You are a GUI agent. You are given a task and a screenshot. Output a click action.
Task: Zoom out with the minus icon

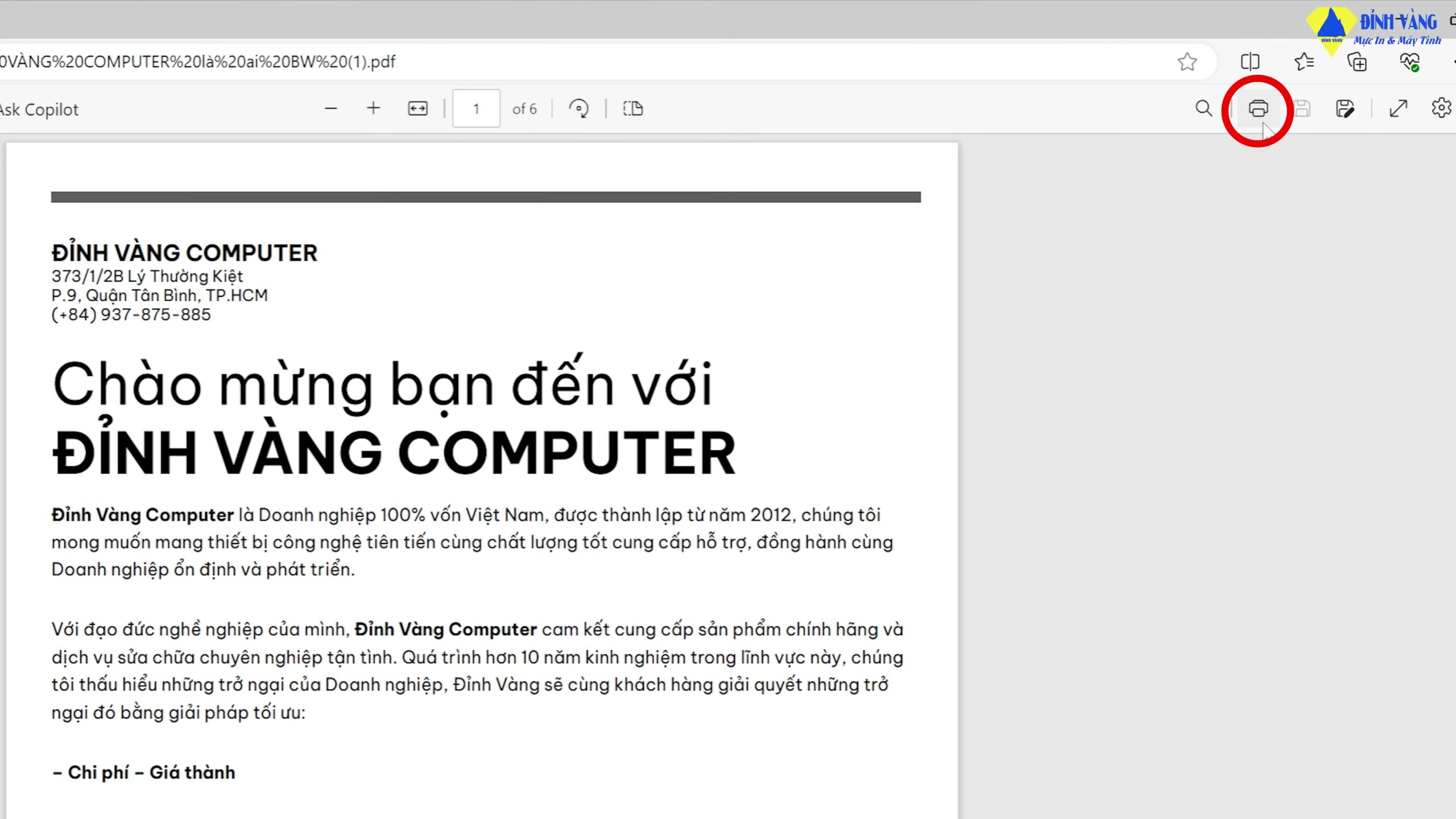pos(331,108)
